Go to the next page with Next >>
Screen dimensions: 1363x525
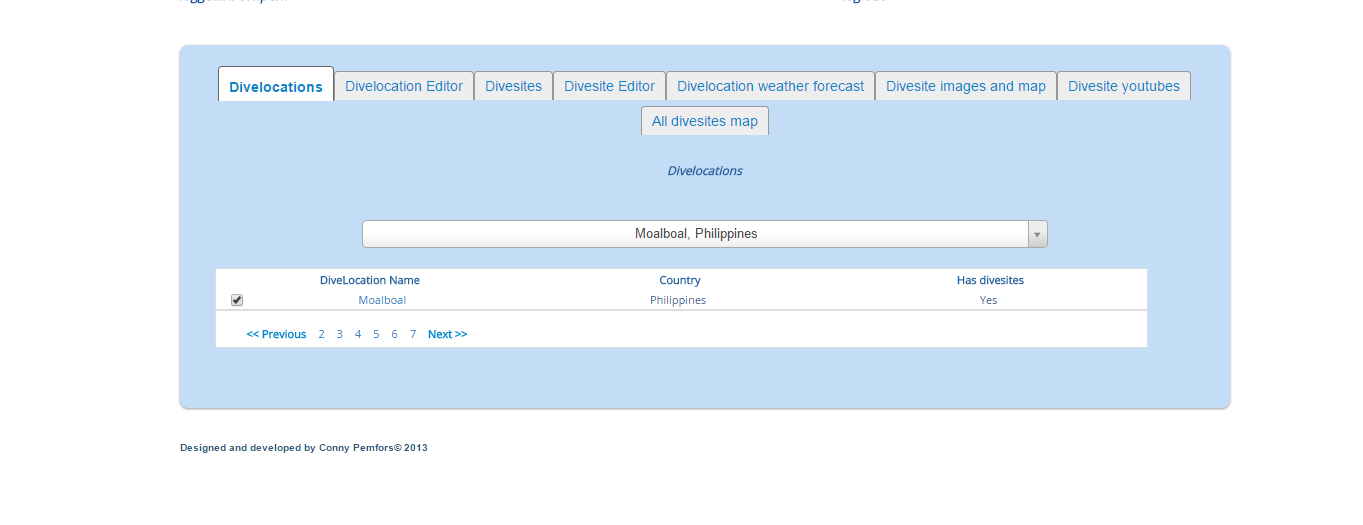click(x=447, y=334)
